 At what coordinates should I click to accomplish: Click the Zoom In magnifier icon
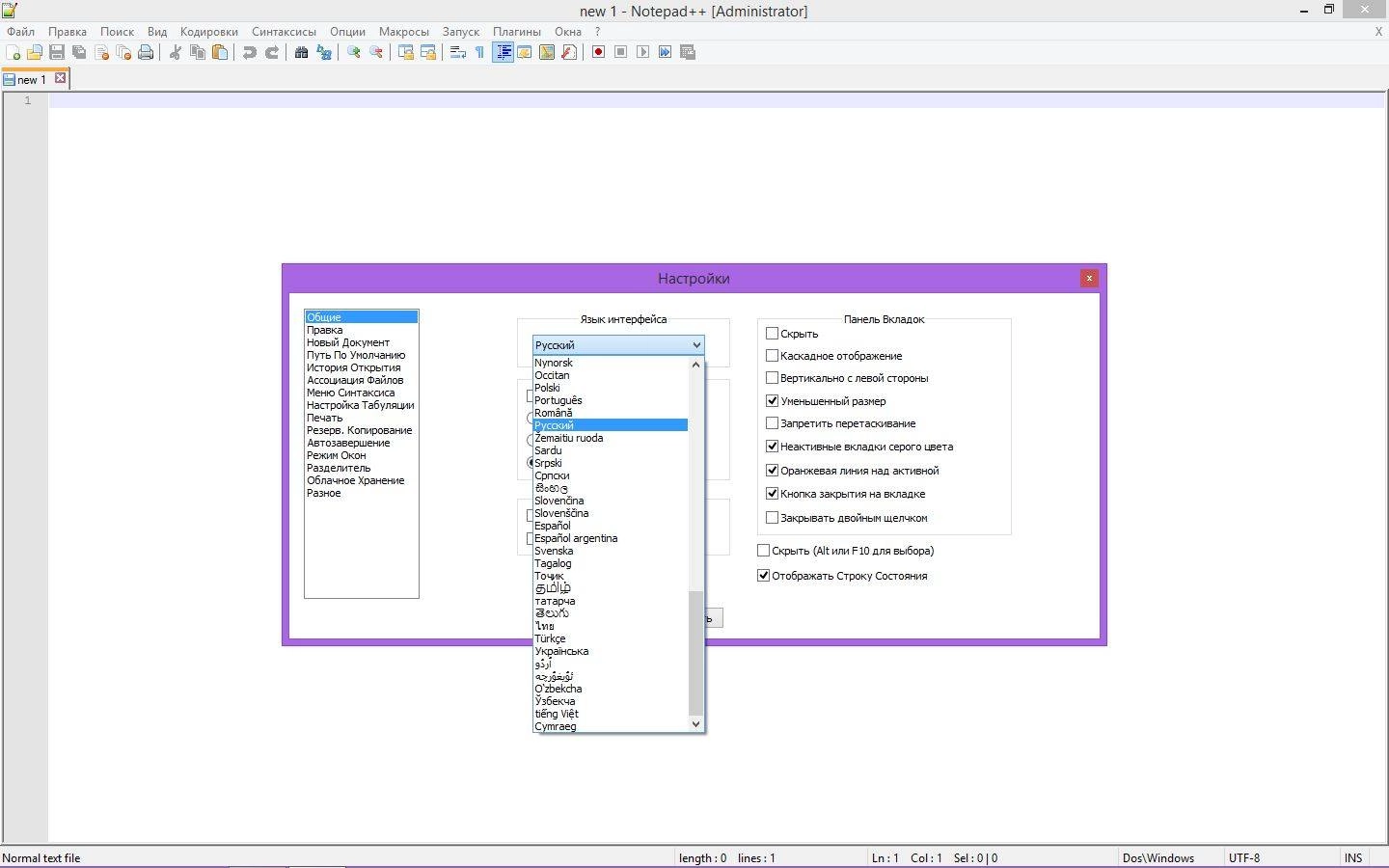pos(354,52)
